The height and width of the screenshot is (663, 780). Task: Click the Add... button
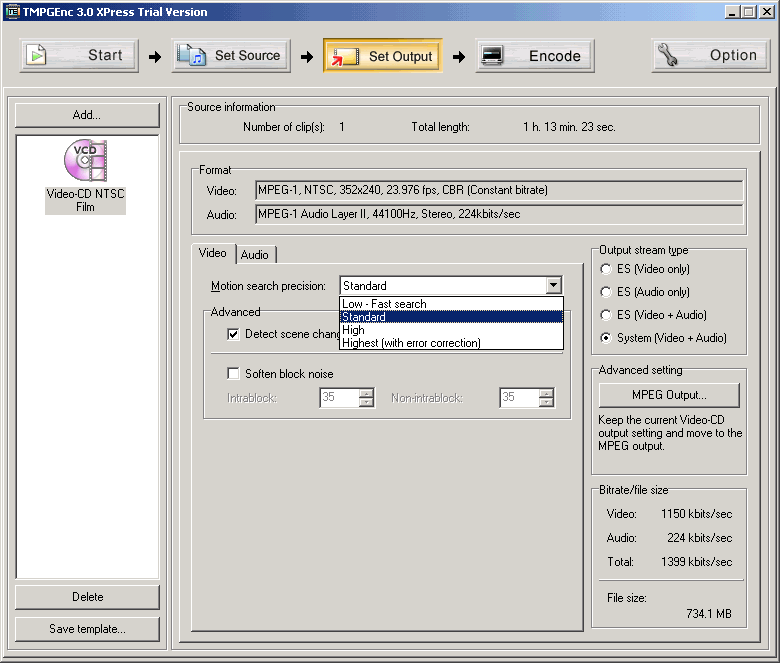(87, 115)
